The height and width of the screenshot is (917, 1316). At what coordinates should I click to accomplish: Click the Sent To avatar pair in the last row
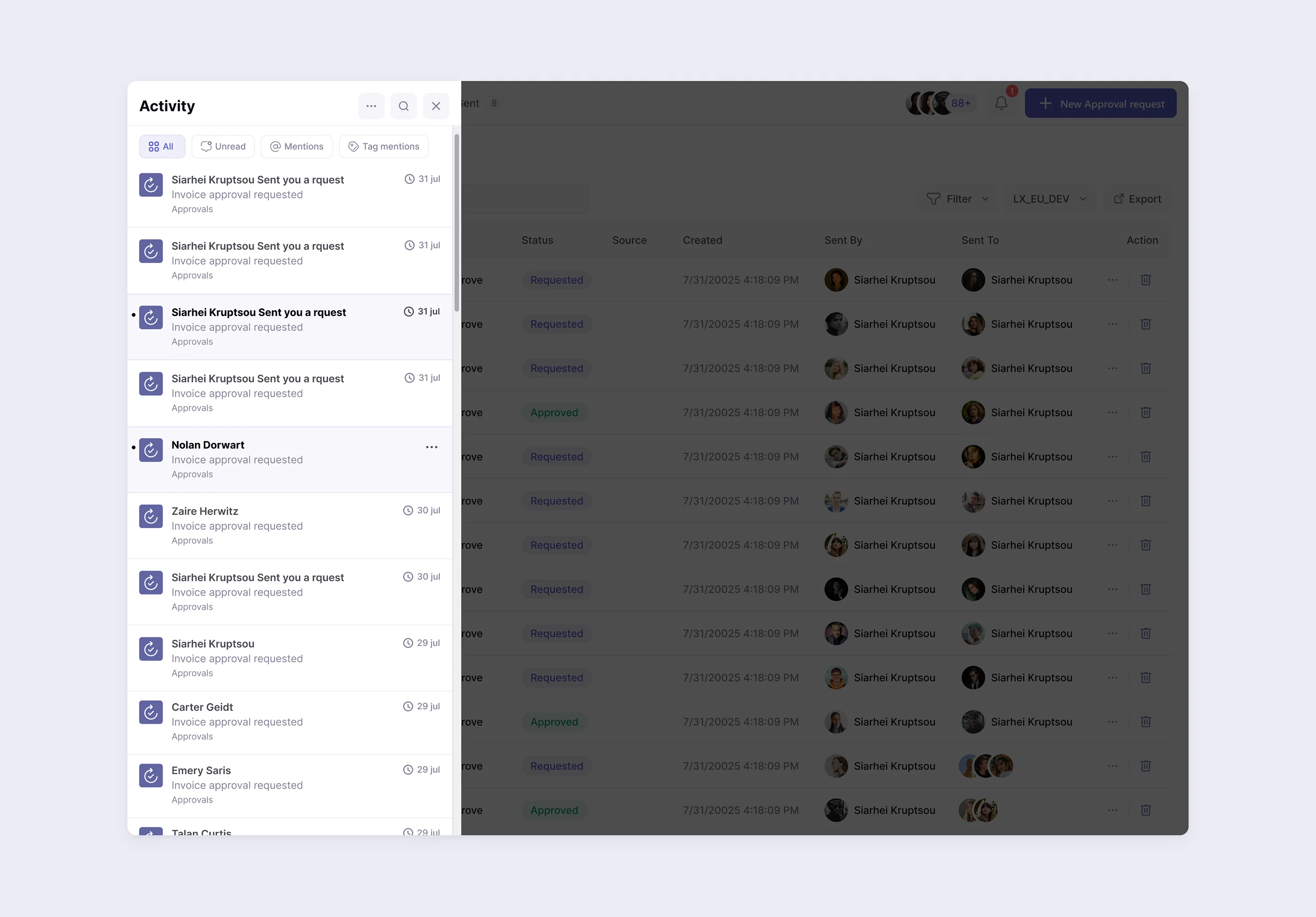point(979,810)
